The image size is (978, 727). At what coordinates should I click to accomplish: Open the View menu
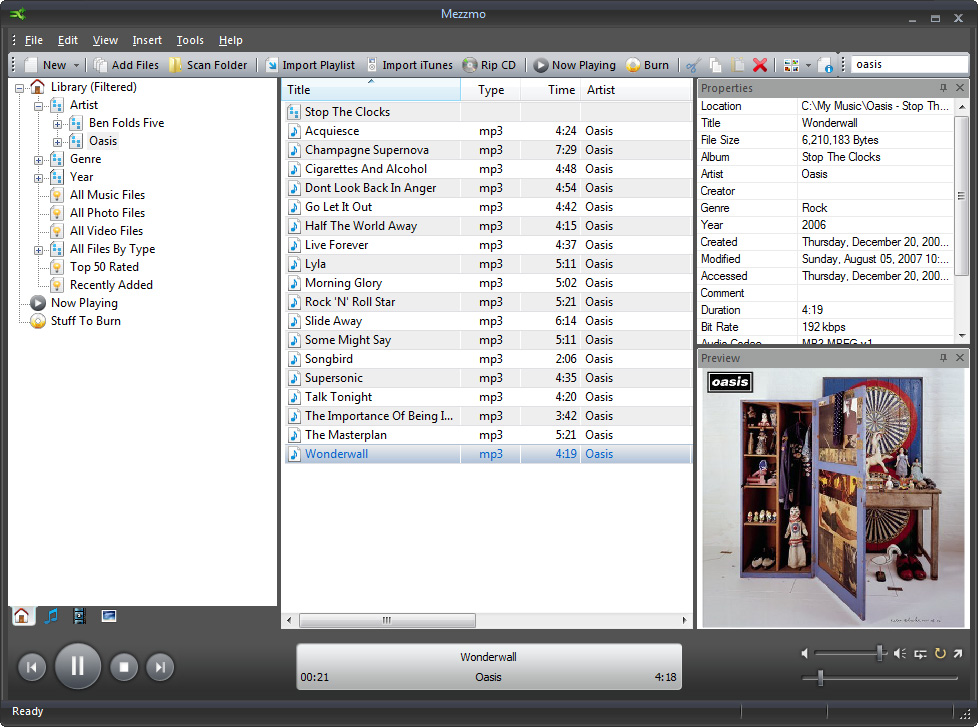[105, 40]
